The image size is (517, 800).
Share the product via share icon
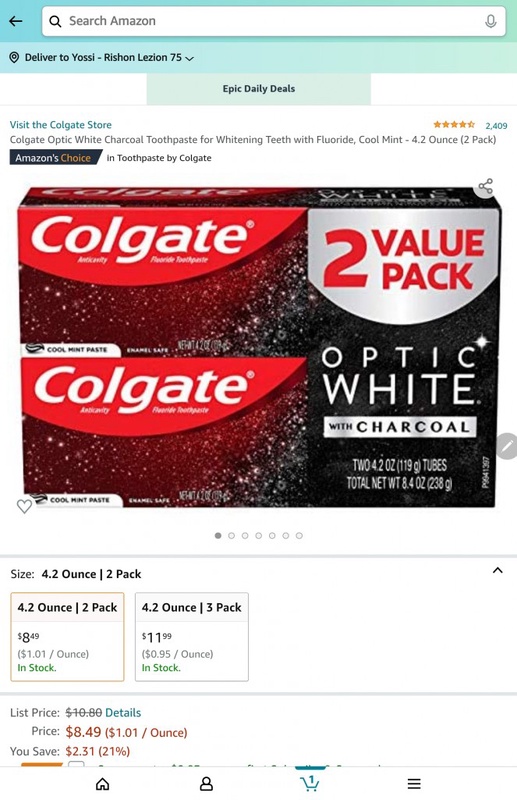(485, 187)
